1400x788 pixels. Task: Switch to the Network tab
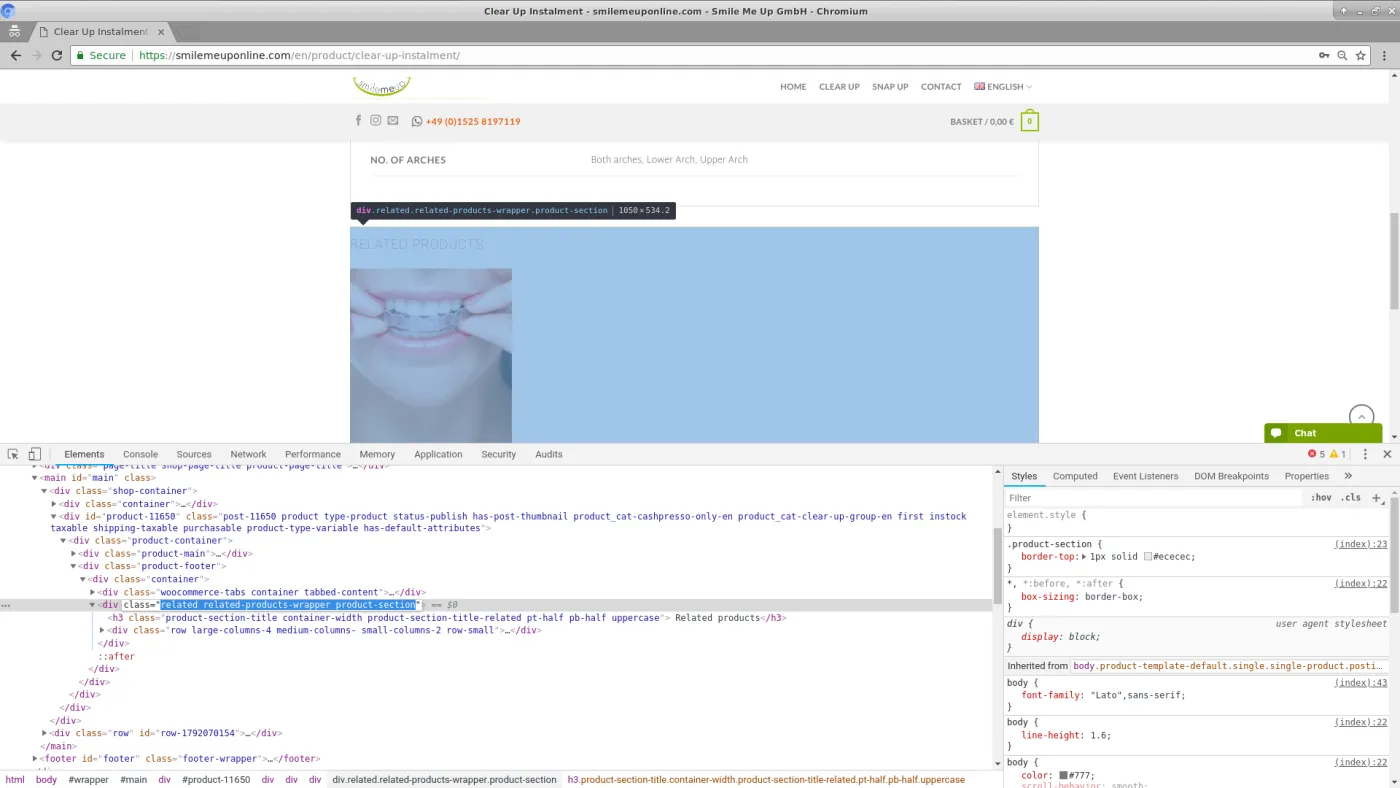pos(248,454)
